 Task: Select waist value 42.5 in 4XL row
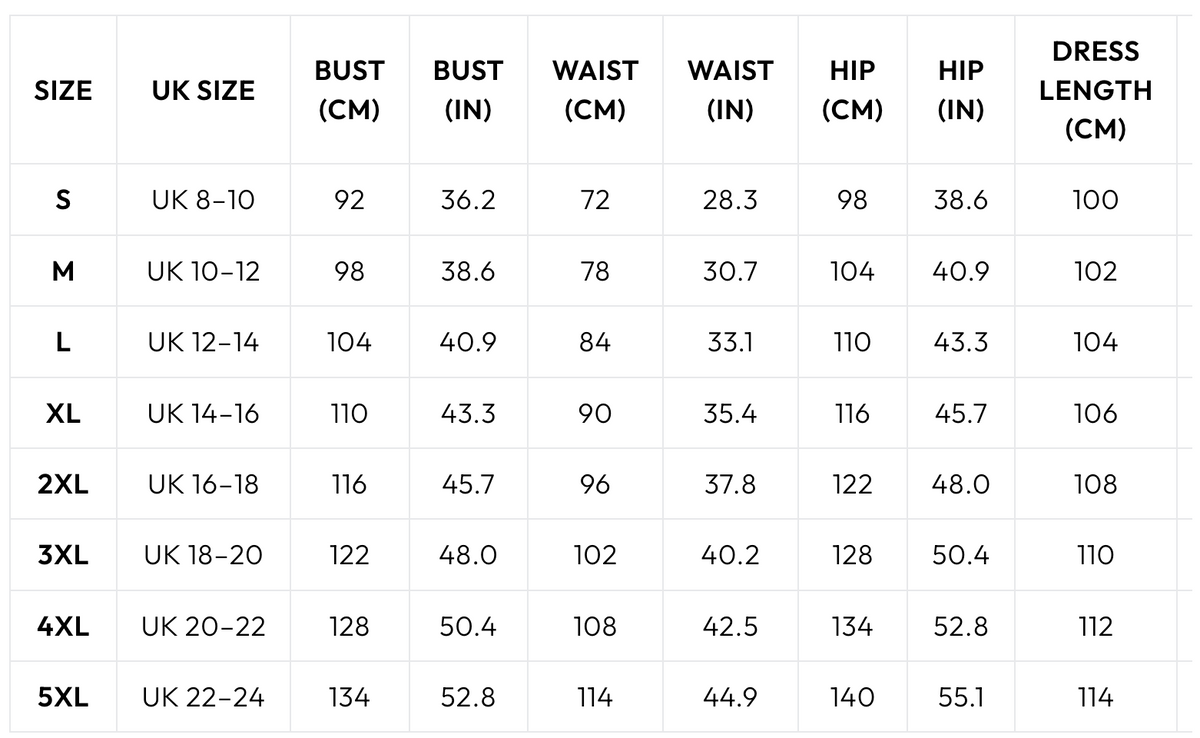(x=730, y=626)
